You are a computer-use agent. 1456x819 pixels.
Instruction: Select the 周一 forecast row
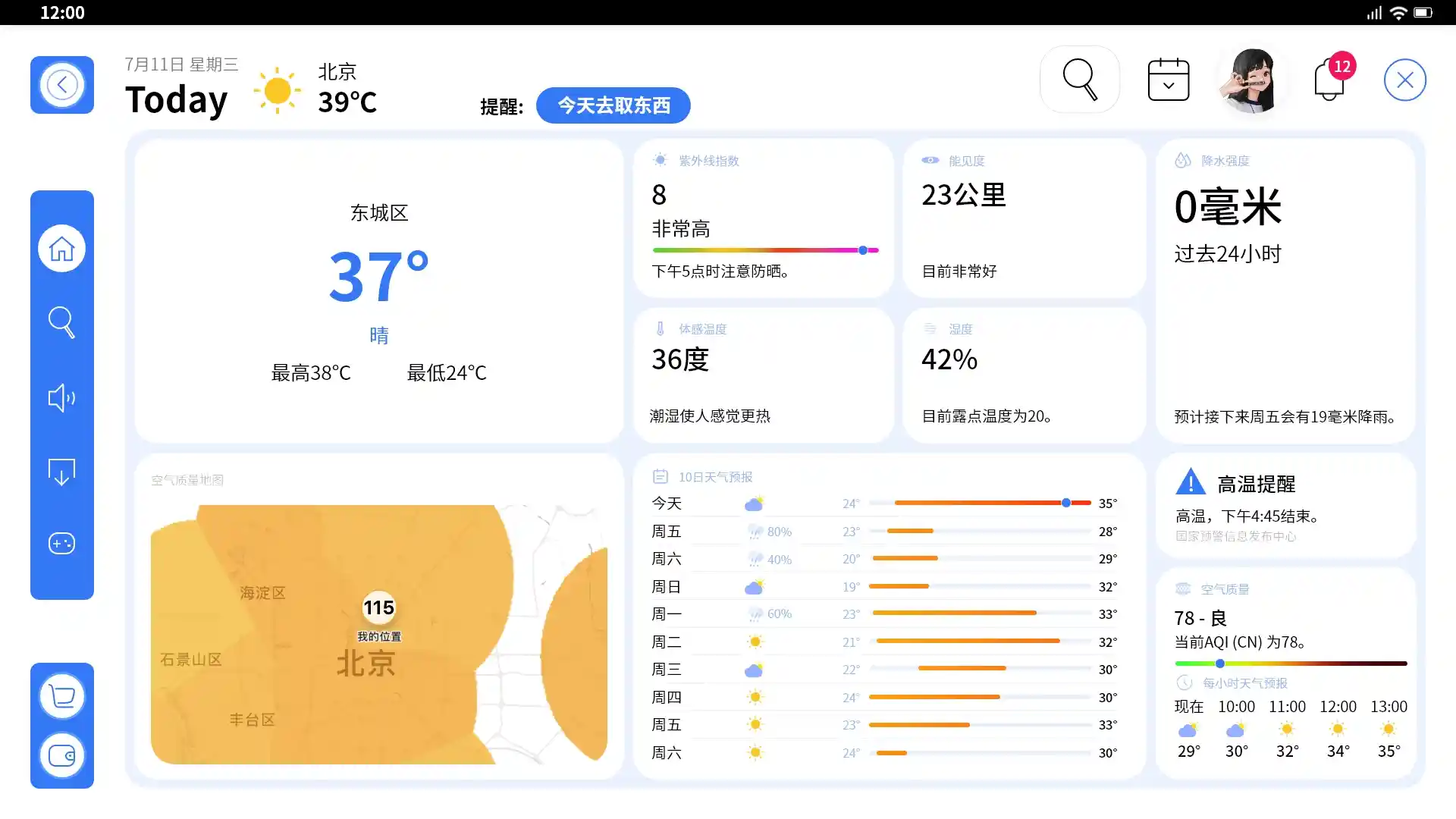(x=884, y=614)
